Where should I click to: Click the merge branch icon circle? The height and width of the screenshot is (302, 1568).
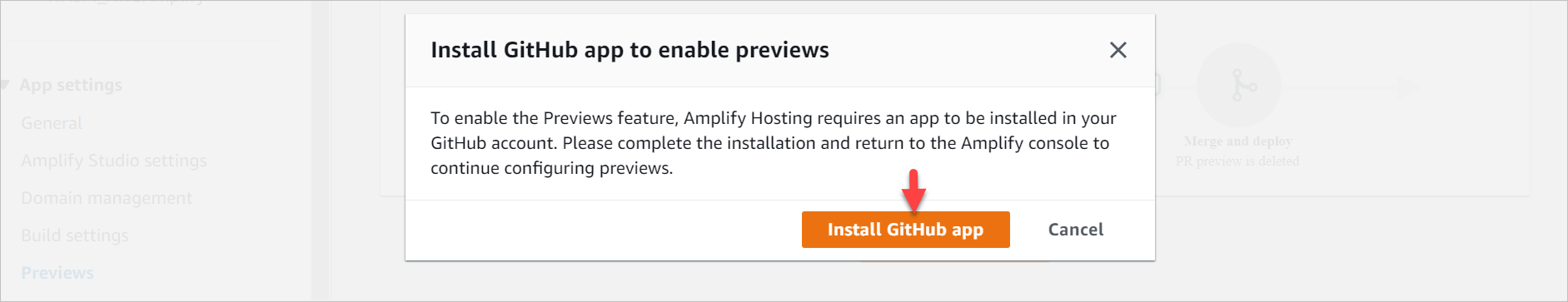1238,86
